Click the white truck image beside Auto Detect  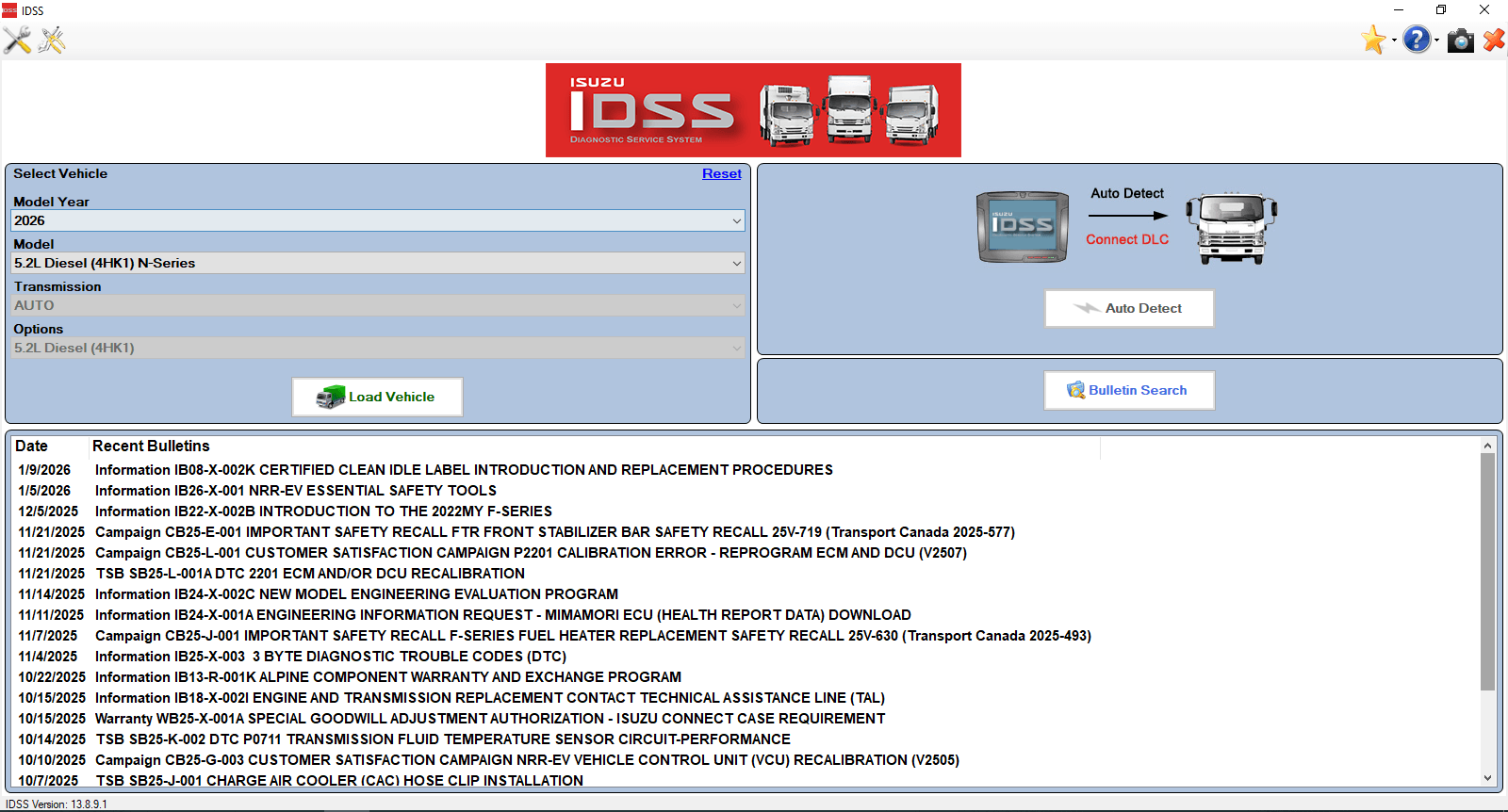[x=1231, y=228]
